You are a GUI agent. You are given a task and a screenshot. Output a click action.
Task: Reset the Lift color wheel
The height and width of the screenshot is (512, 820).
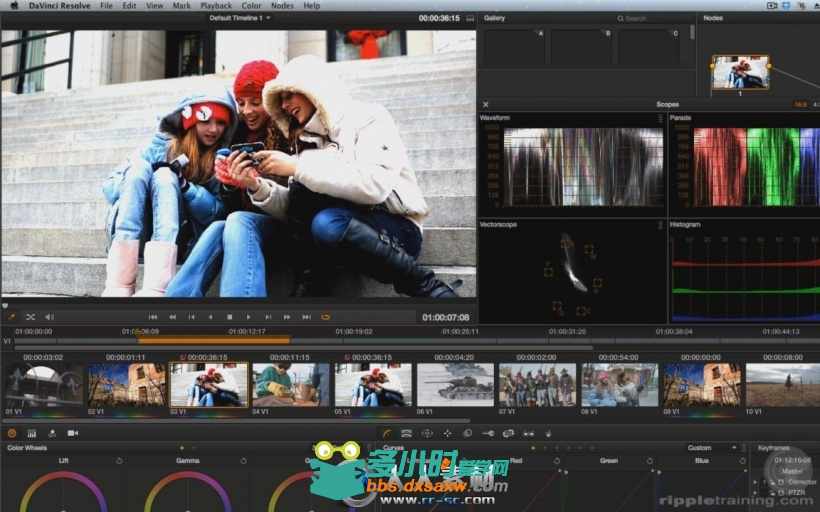click(119, 461)
